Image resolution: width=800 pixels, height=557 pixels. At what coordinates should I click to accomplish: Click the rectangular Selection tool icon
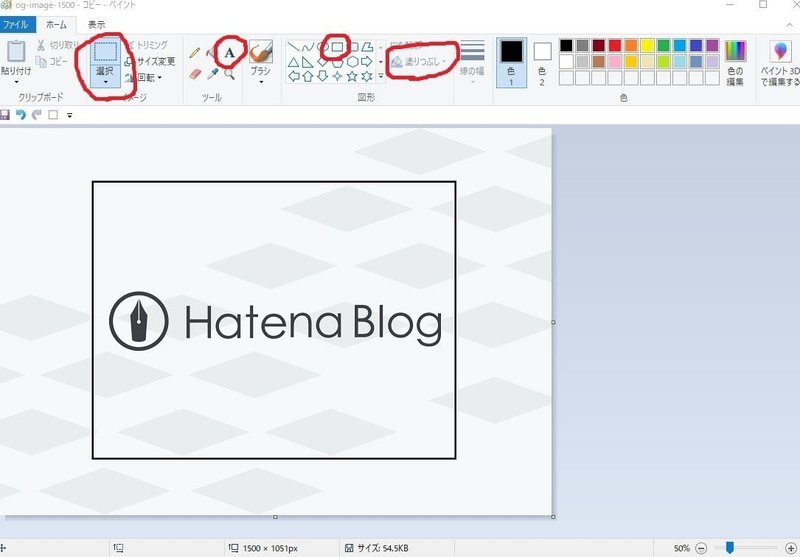point(106,52)
